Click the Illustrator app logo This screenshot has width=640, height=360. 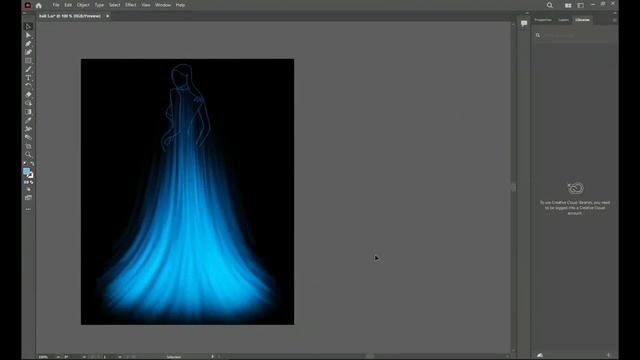pos(28,5)
